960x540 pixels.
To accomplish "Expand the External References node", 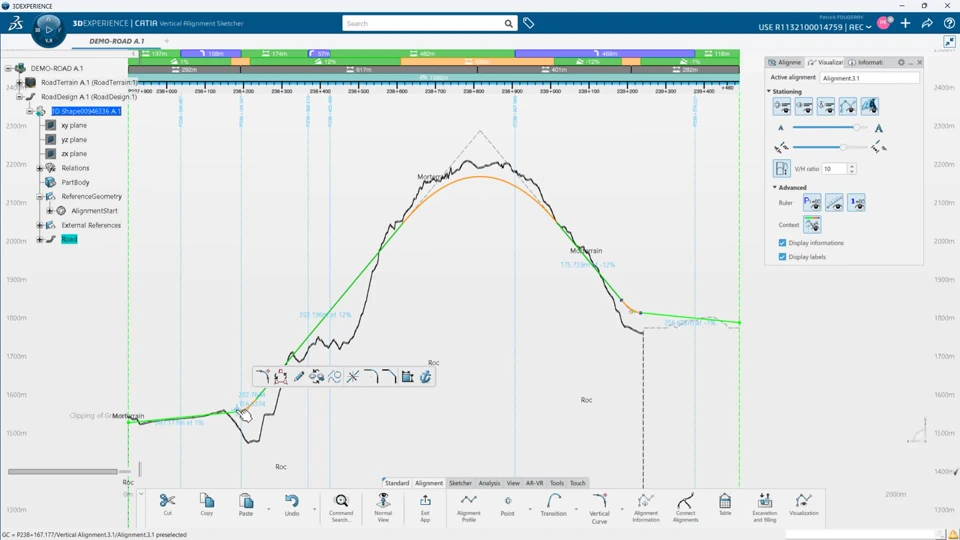I will click(x=40, y=225).
